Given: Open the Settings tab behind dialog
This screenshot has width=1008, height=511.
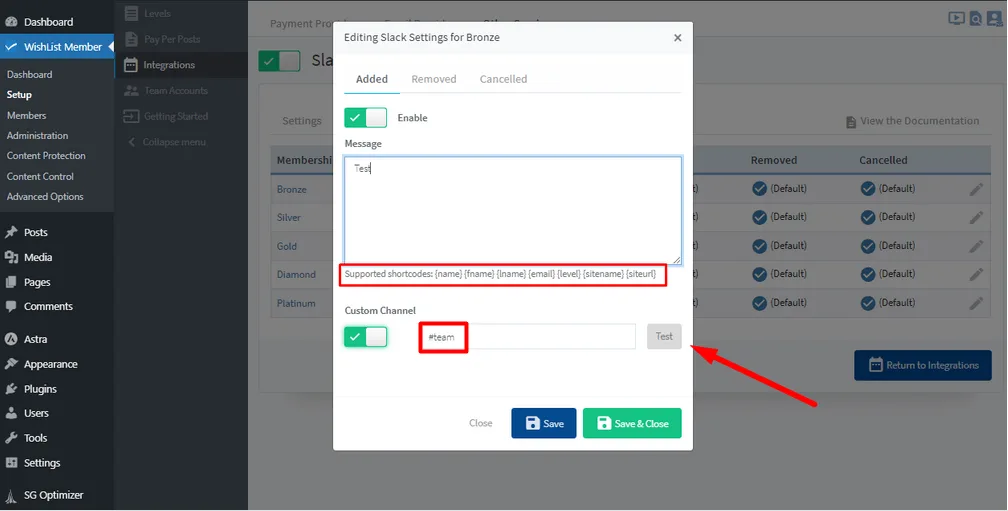Looking at the screenshot, I should [x=302, y=121].
